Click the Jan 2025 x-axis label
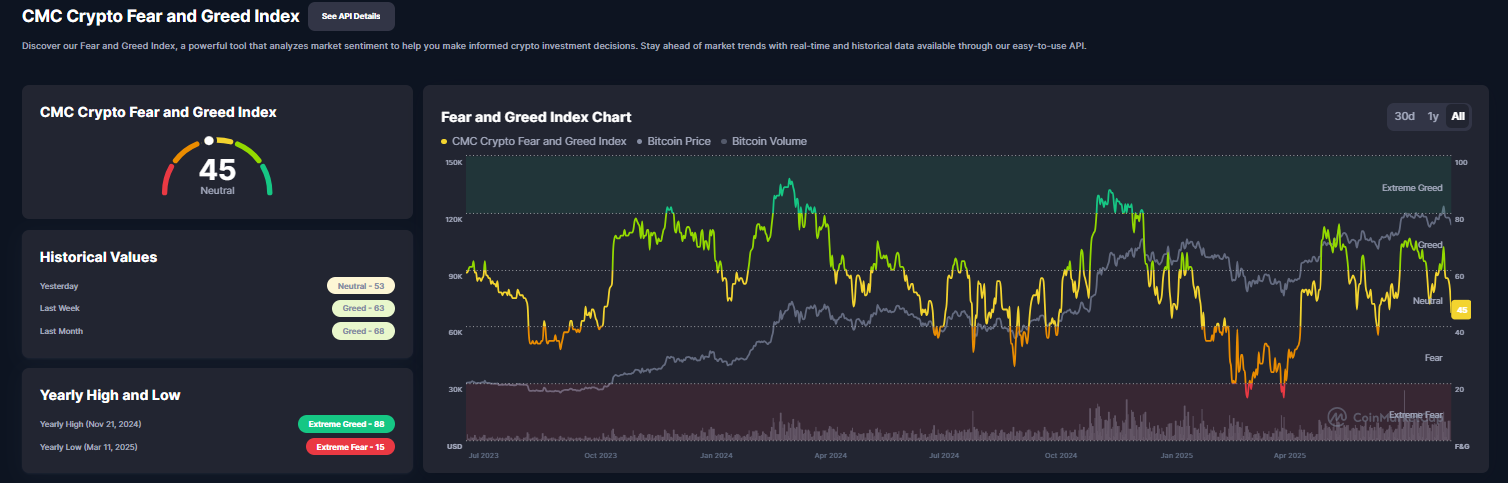 [x=1176, y=455]
